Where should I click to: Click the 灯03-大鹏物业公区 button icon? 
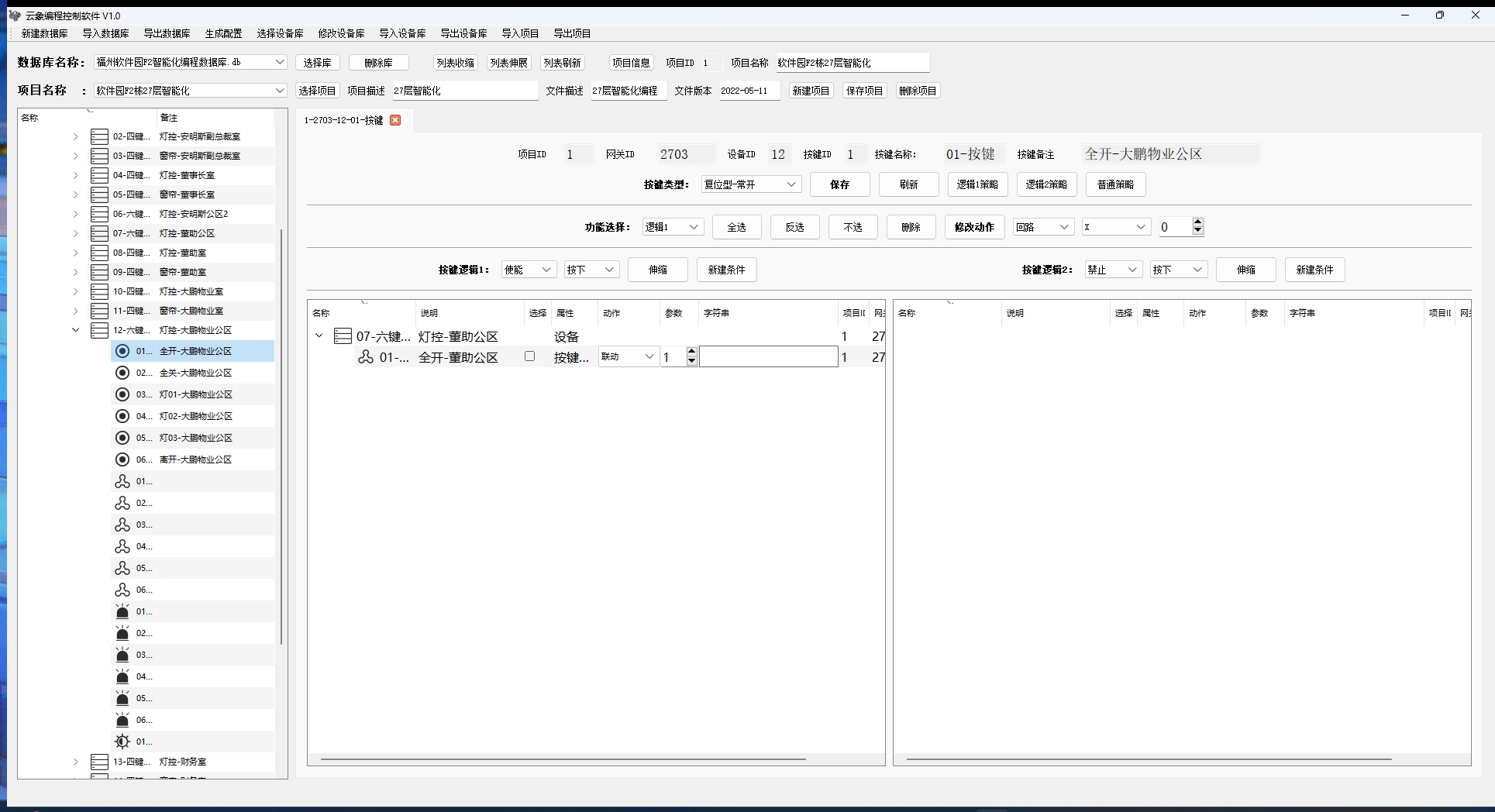tap(122, 438)
